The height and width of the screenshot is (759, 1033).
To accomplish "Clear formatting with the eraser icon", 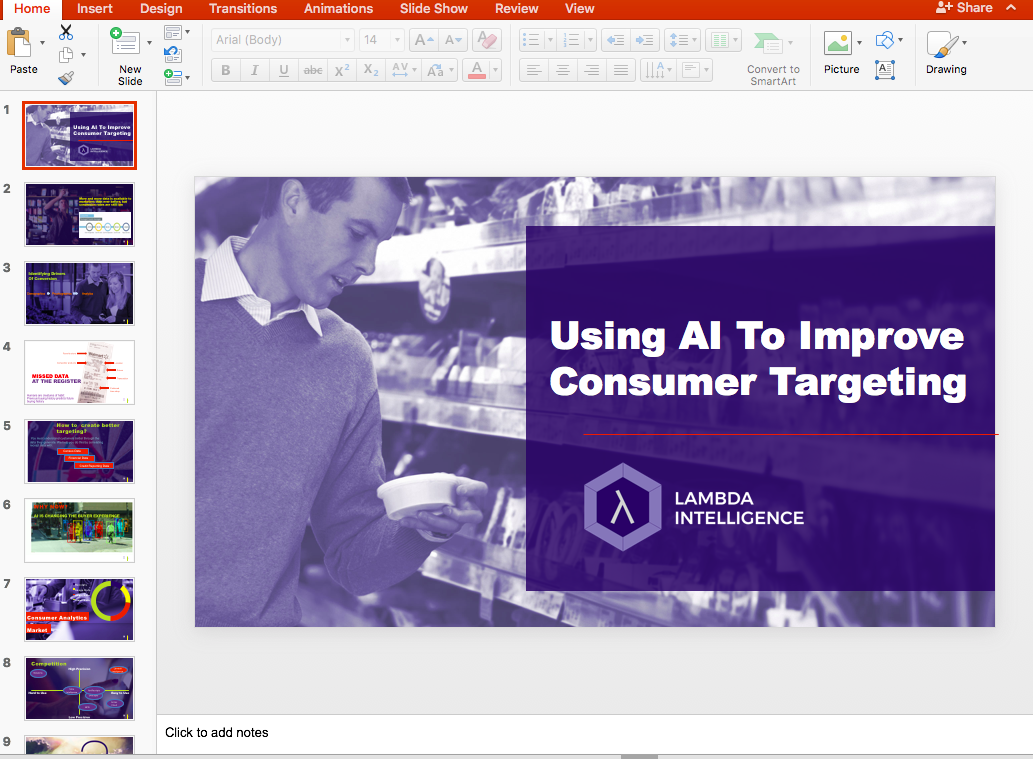I will tap(487, 40).
